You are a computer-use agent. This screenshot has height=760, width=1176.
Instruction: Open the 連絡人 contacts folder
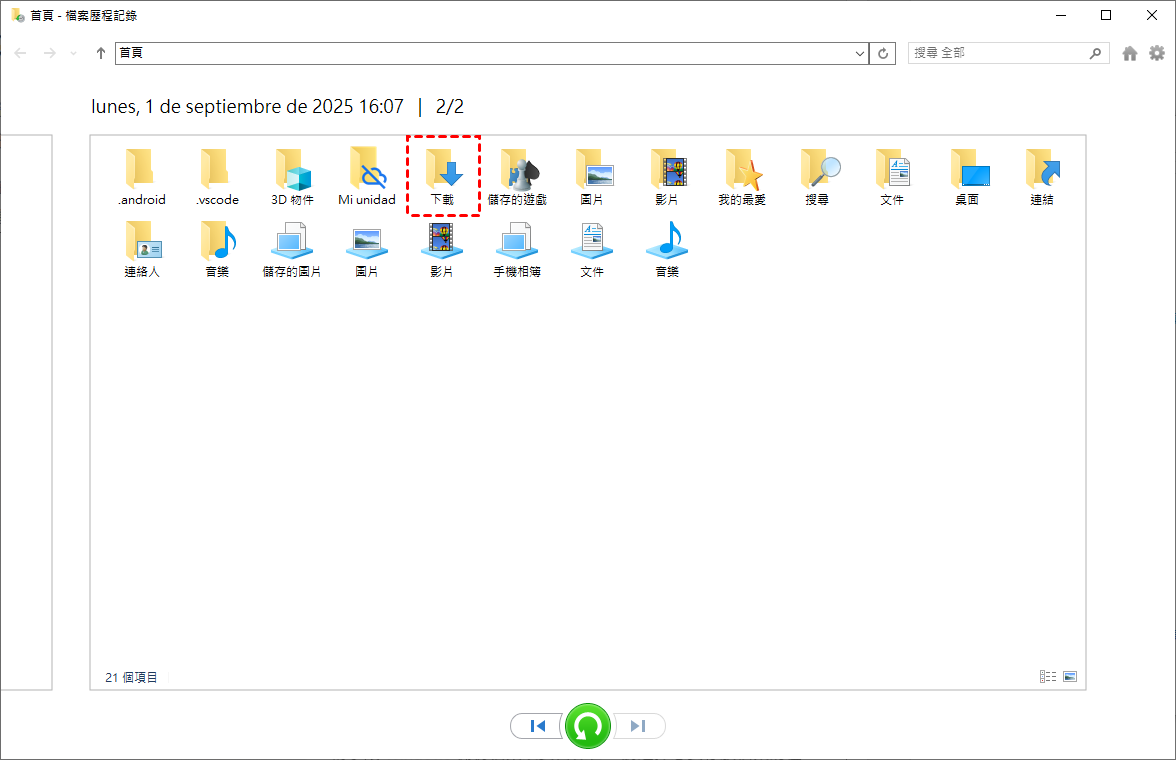(142, 246)
